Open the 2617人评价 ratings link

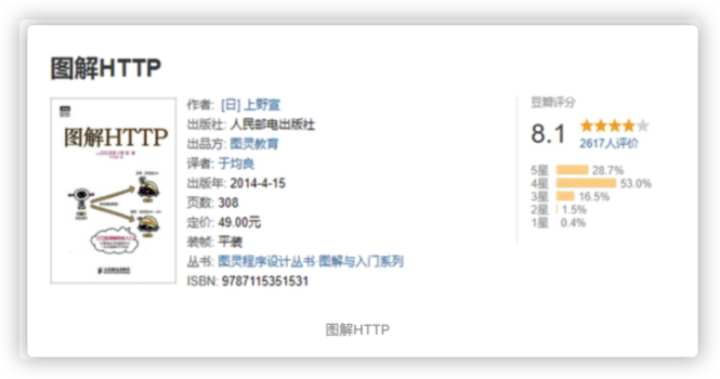(609, 143)
